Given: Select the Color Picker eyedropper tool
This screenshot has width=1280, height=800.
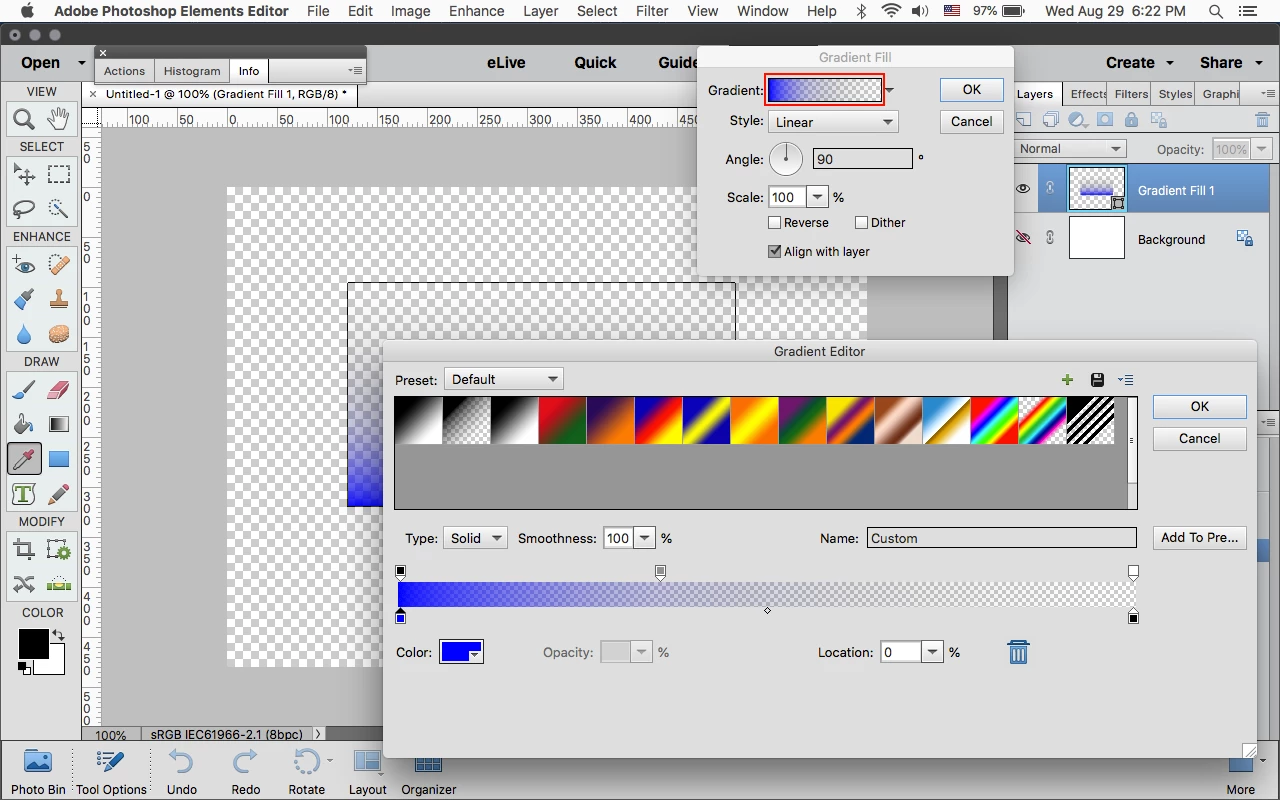Looking at the screenshot, I should coord(24,459).
